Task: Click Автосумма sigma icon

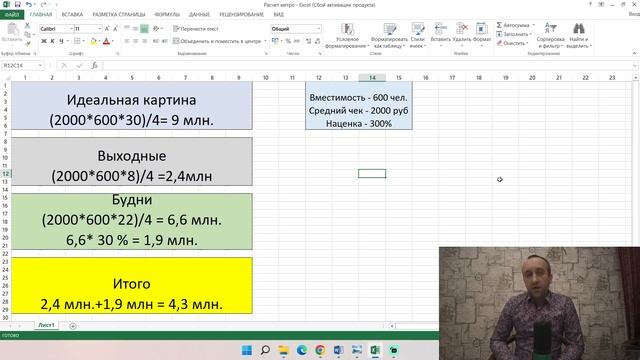Action: tap(499, 25)
